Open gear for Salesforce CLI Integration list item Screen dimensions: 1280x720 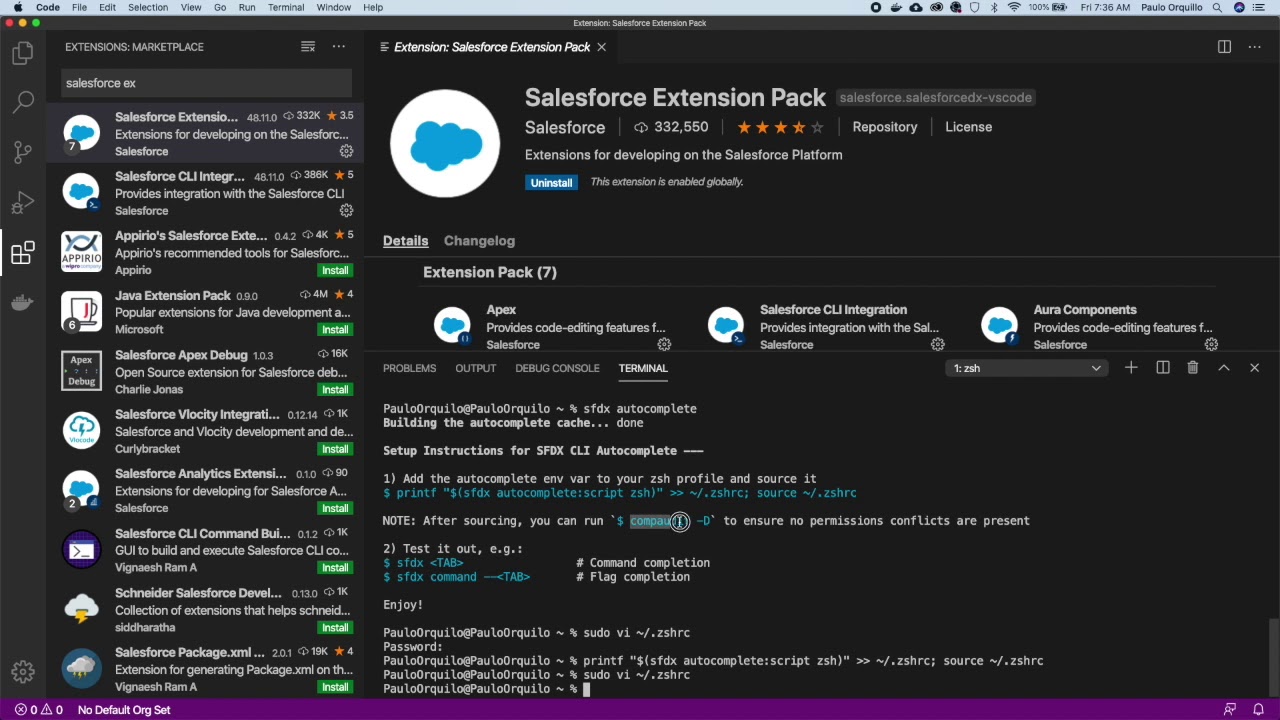346,211
